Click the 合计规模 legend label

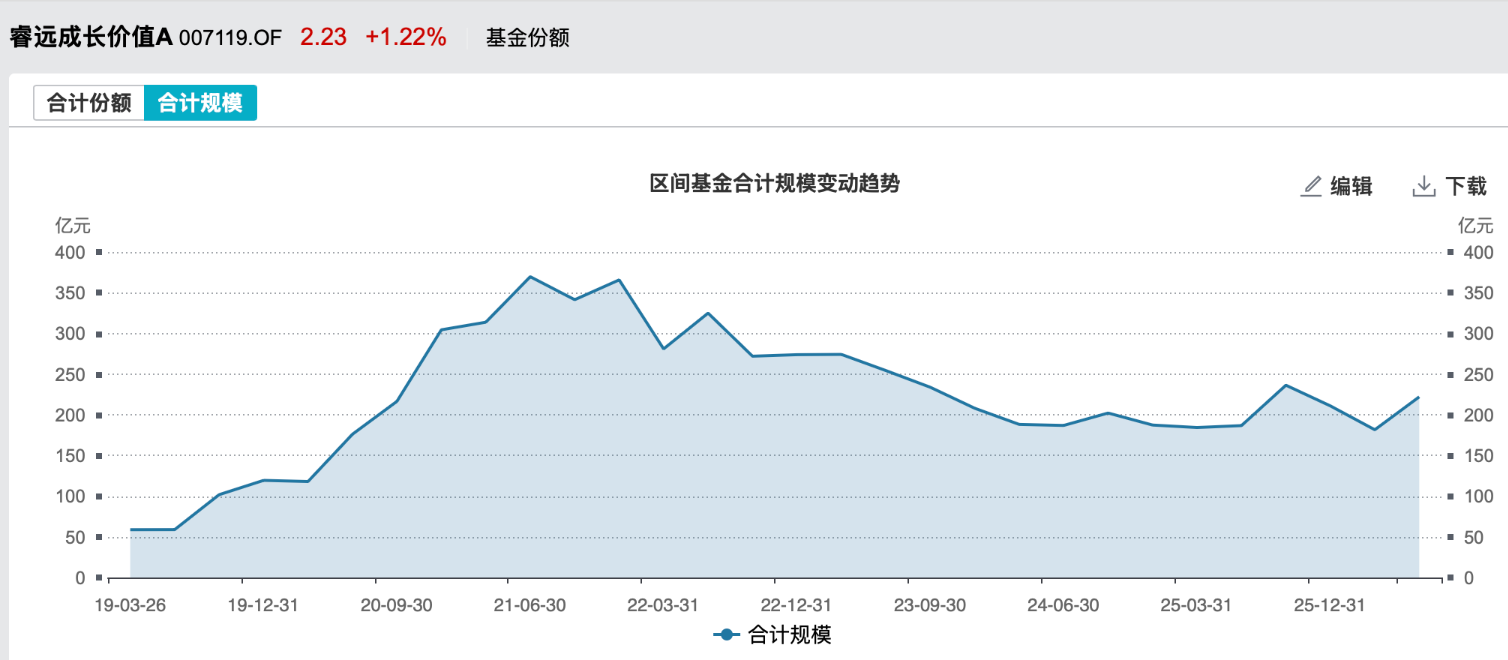[790, 634]
